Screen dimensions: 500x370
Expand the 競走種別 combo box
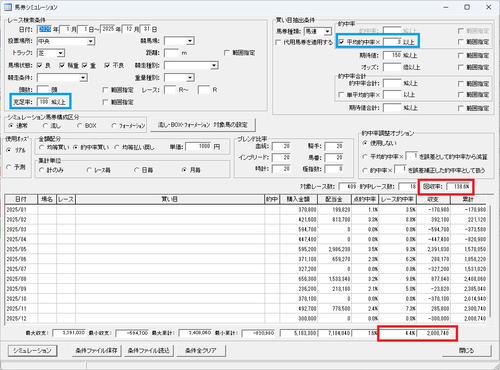pos(214,66)
